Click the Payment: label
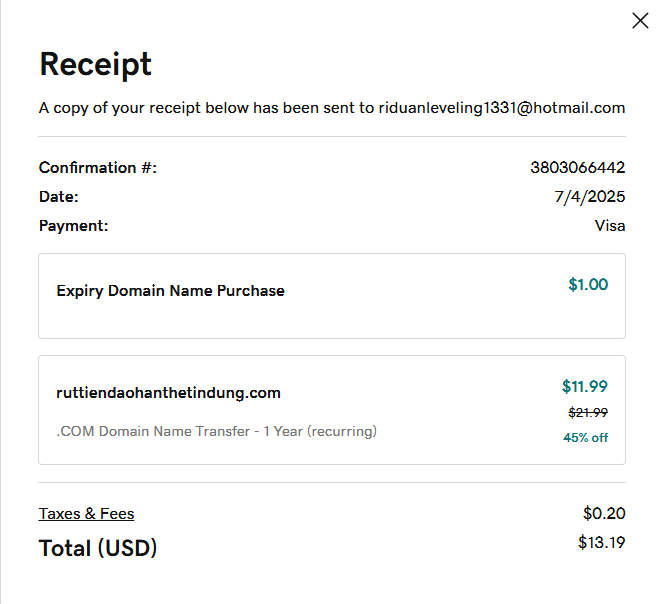Screen dimensions: 656x604 tap(73, 226)
